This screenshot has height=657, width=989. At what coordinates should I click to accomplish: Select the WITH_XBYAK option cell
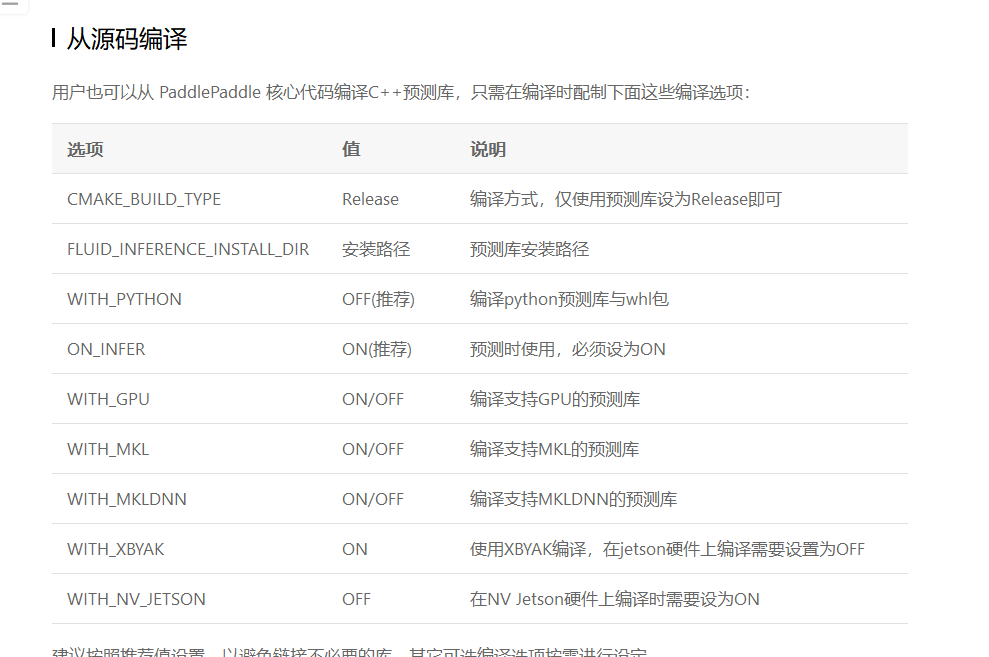click(115, 549)
